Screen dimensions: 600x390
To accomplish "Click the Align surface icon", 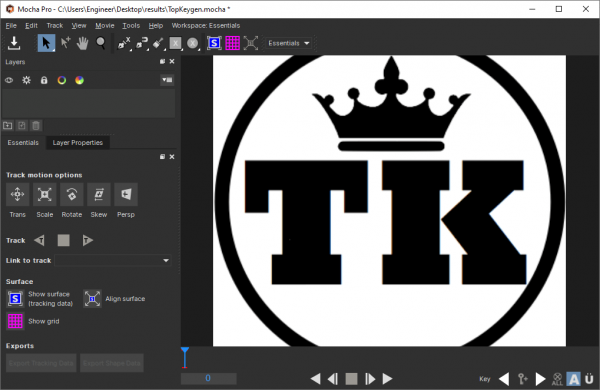I will click(x=92, y=299).
